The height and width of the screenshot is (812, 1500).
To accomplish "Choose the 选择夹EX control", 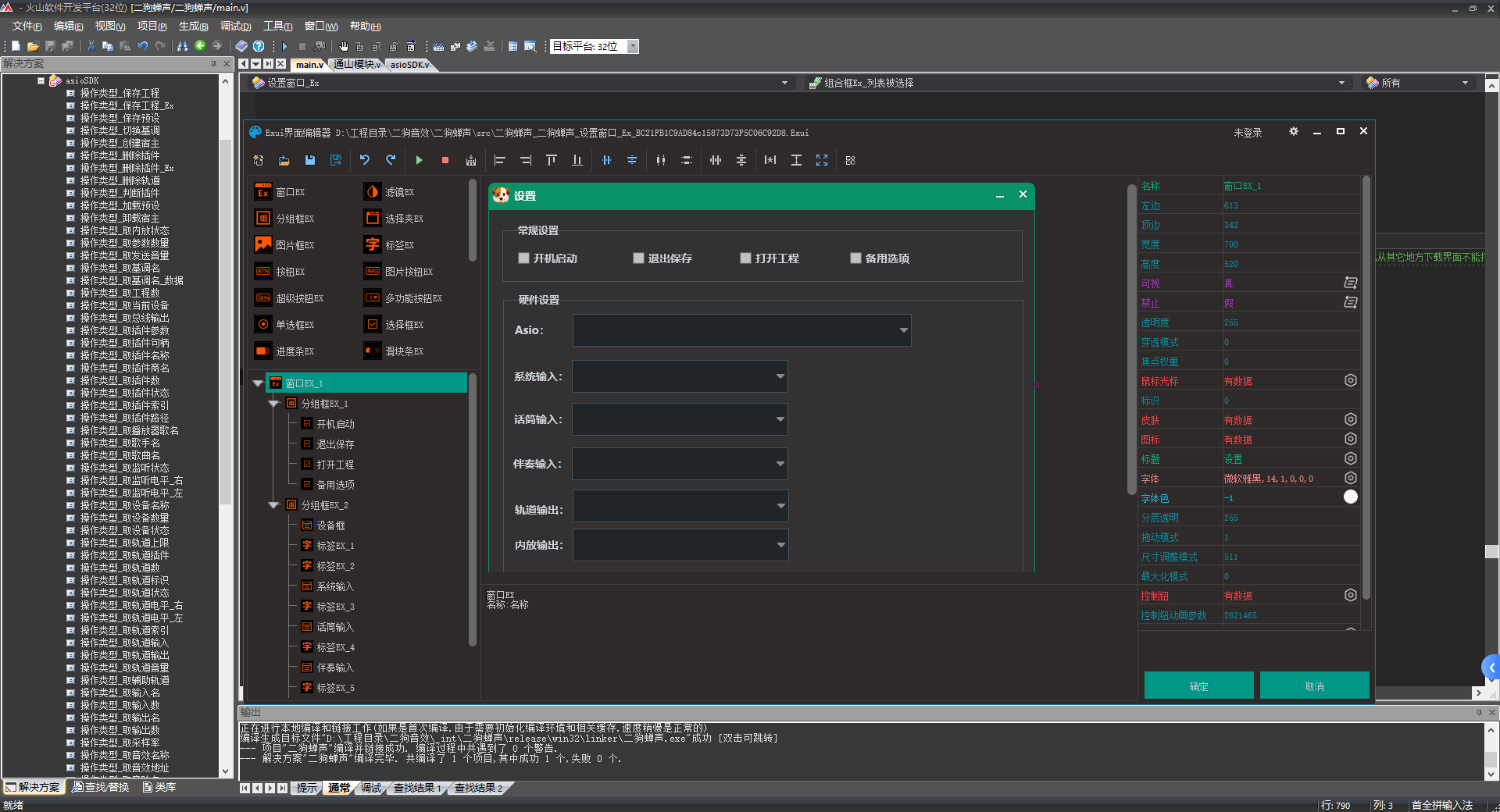I will click(x=395, y=219).
